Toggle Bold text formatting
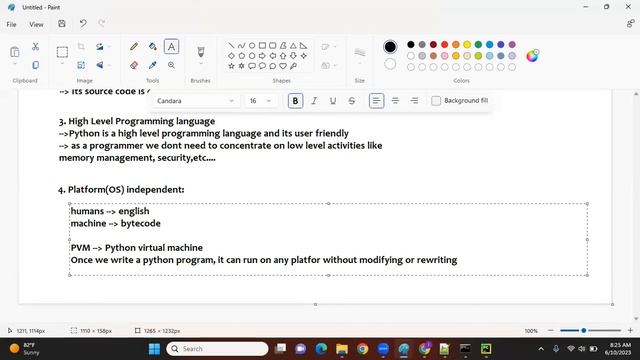The image size is (640, 360). 295,101
